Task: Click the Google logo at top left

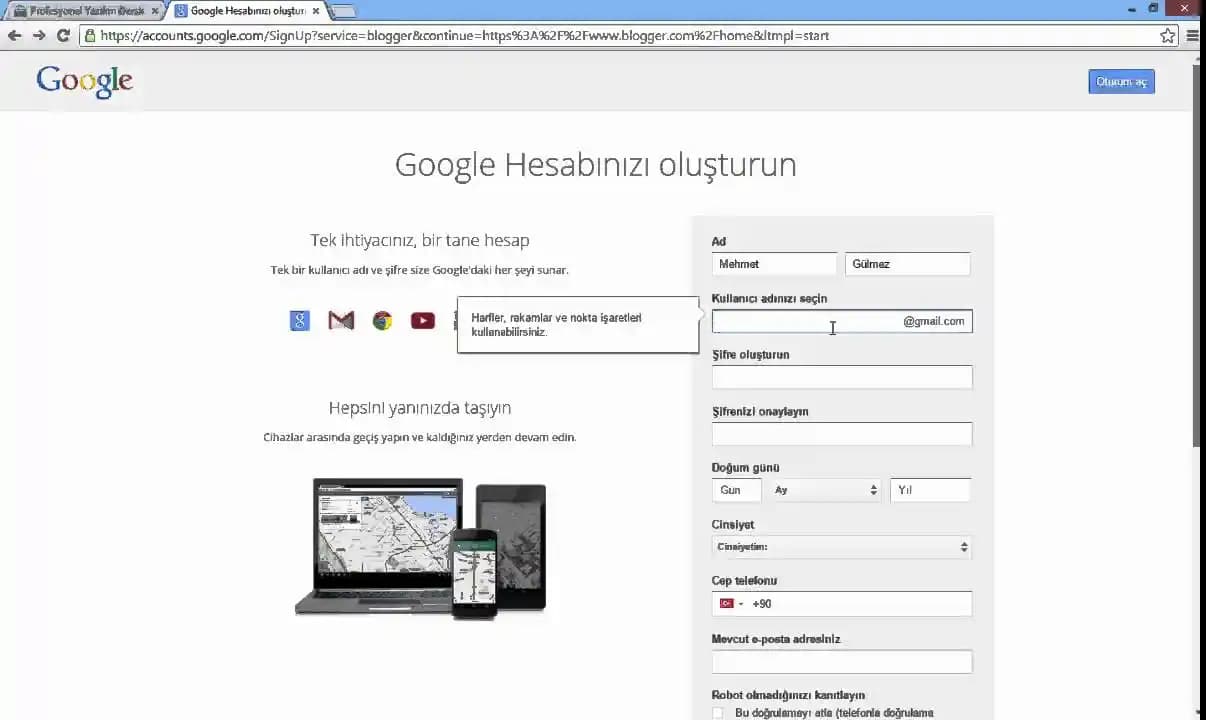Action: (x=84, y=80)
